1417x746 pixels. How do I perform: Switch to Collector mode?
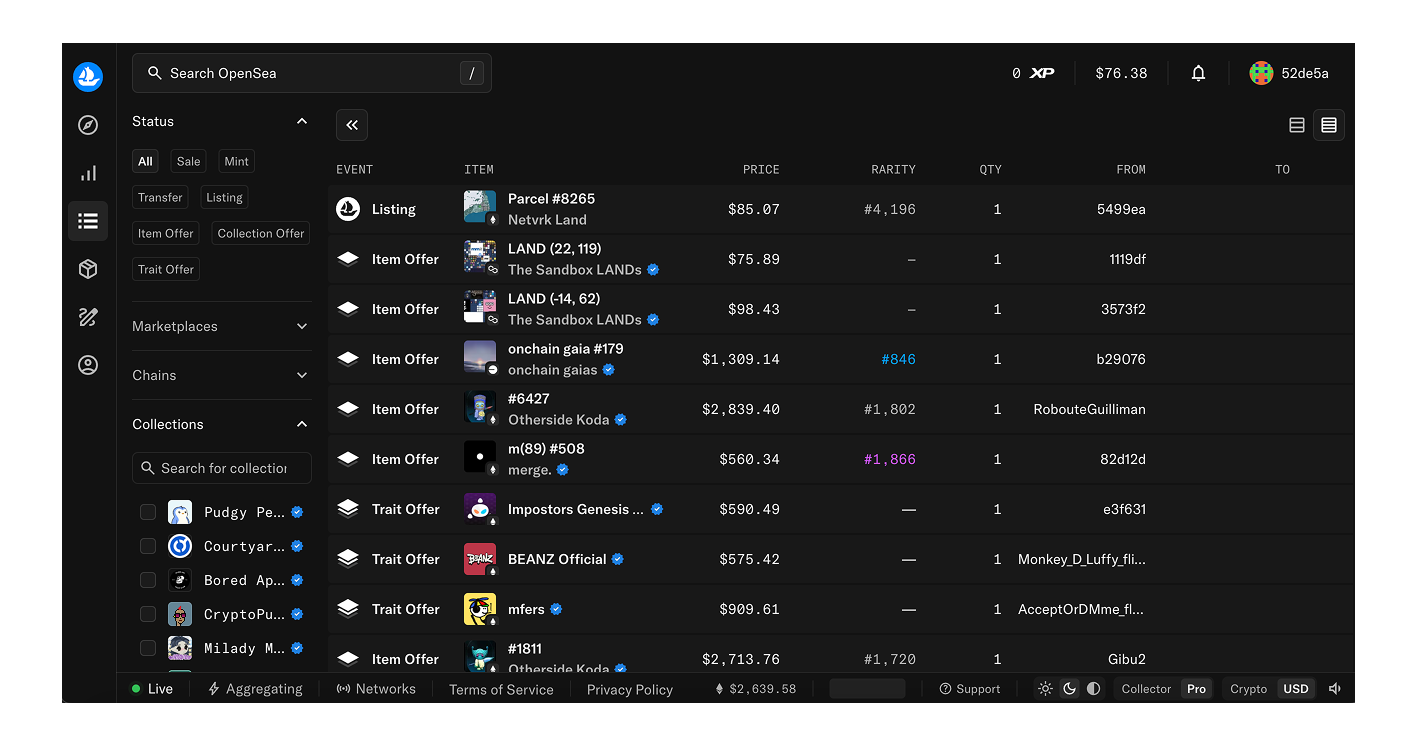[1146, 689]
